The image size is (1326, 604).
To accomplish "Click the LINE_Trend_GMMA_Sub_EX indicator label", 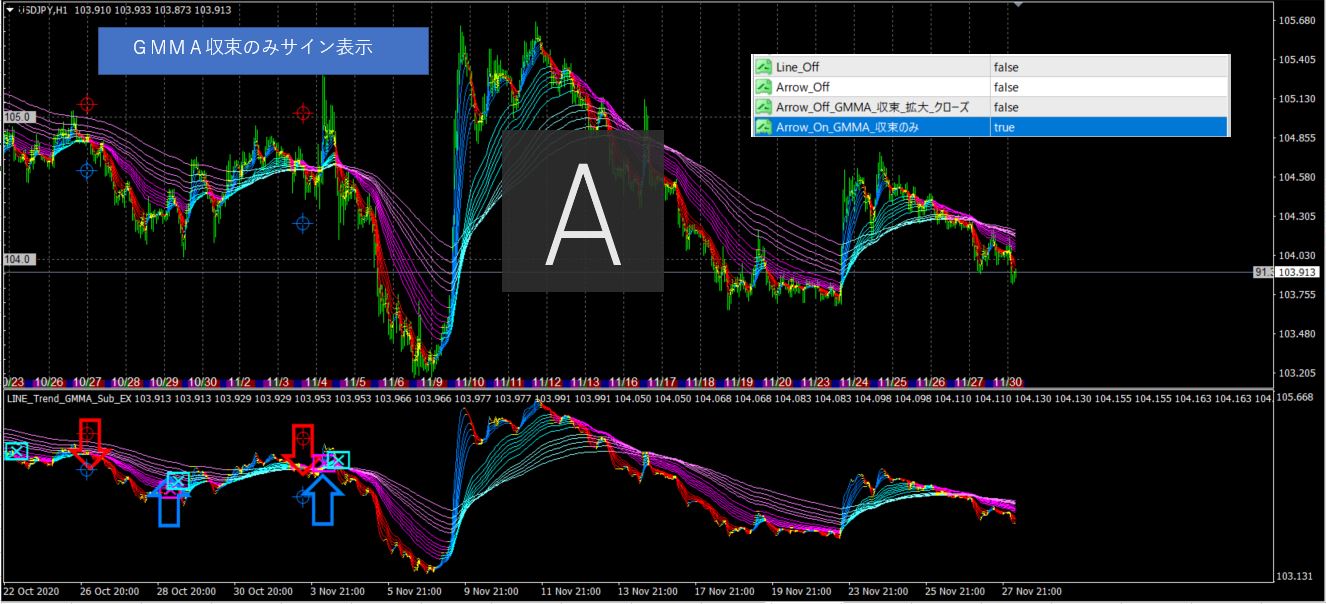I will pyautogui.click(x=69, y=398).
